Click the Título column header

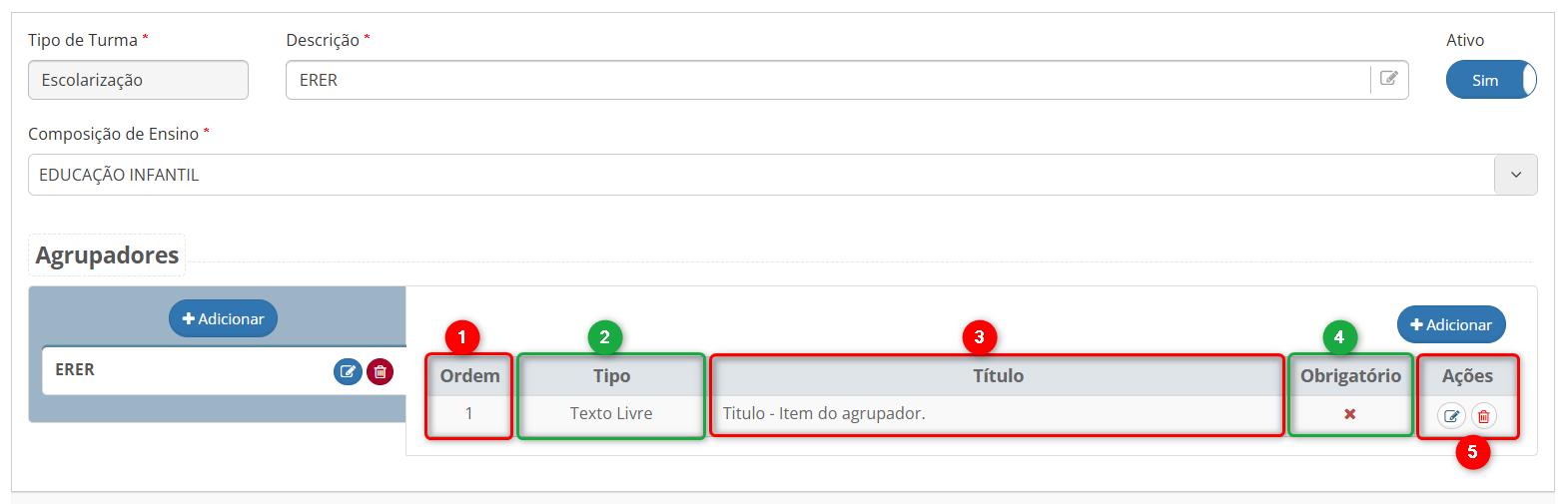(x=998, y=376)
